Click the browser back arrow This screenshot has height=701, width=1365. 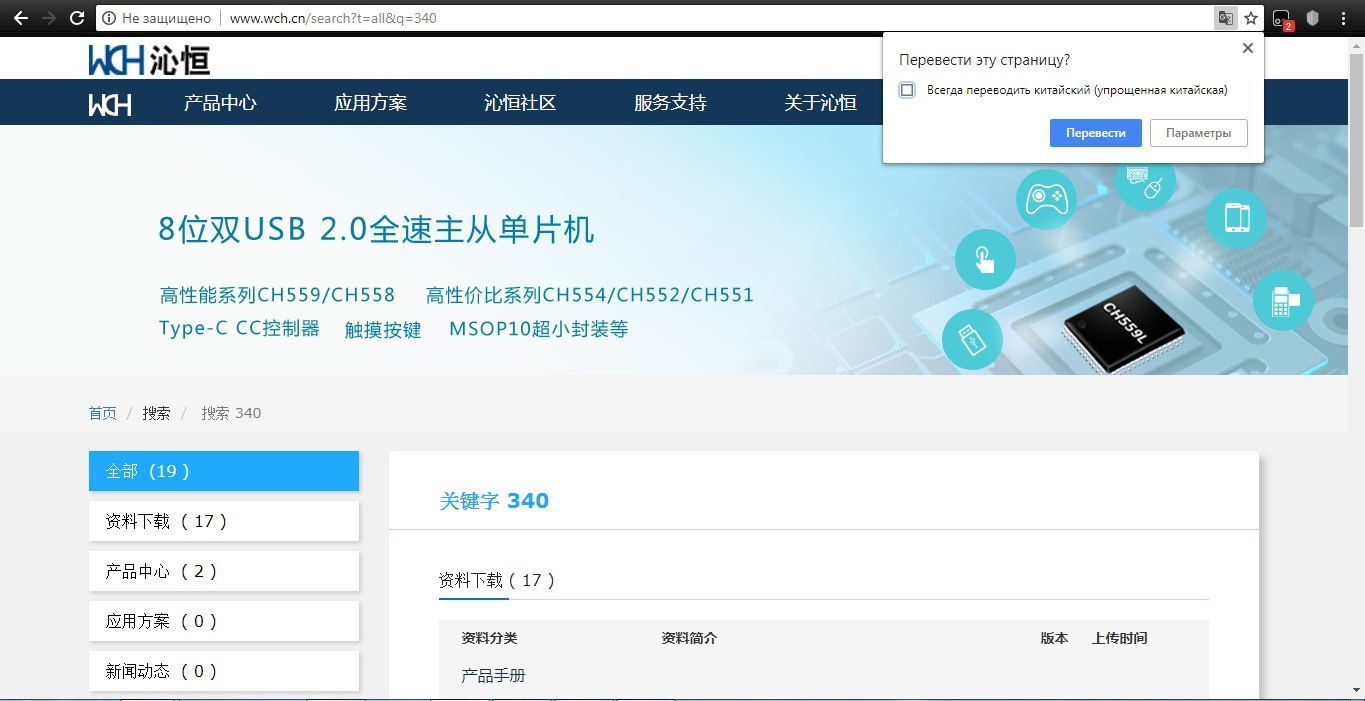[20, 18]
